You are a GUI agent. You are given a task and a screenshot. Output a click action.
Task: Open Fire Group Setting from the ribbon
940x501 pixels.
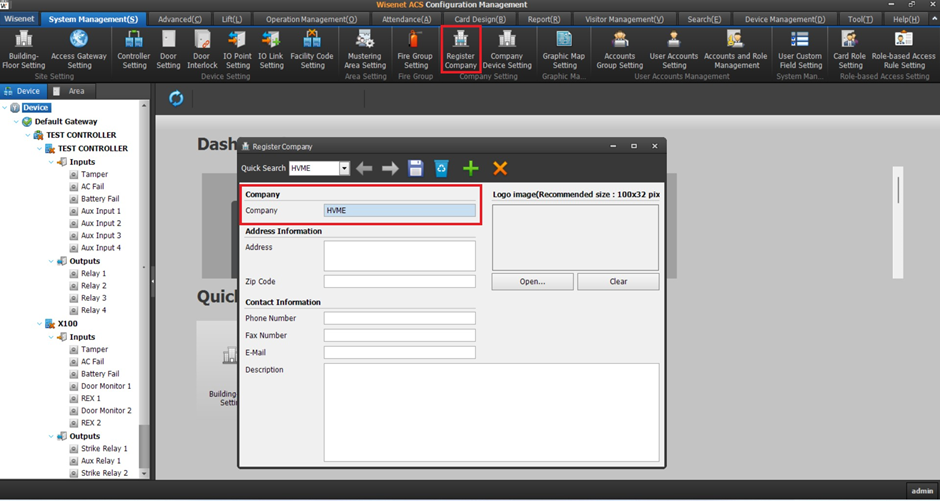pos(415,51)
